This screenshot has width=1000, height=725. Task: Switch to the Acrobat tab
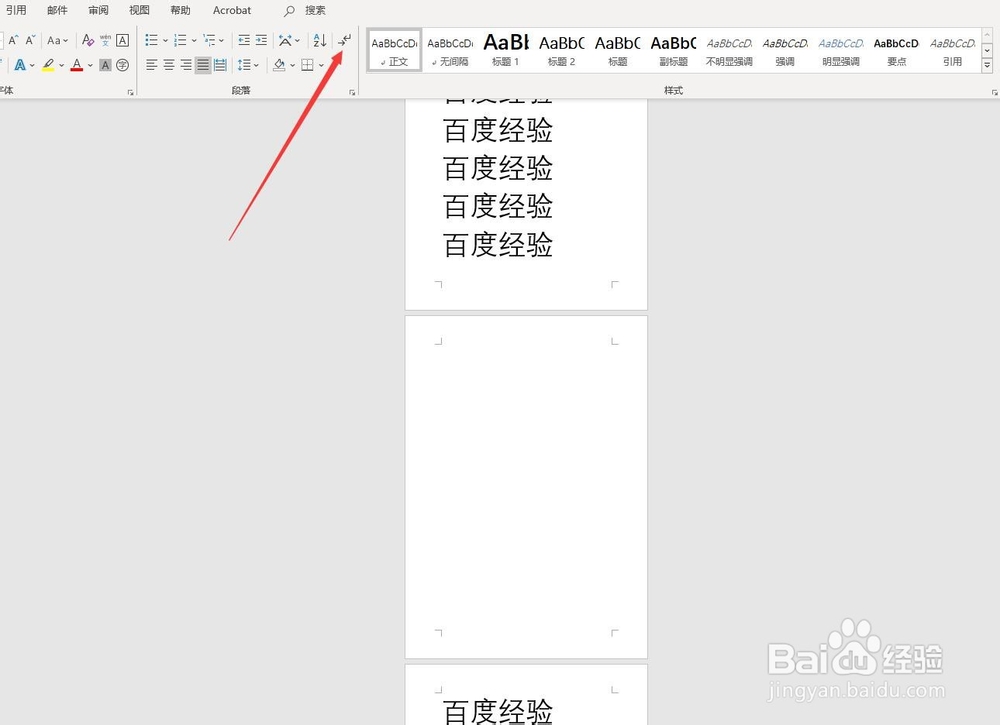pos(232,10)
